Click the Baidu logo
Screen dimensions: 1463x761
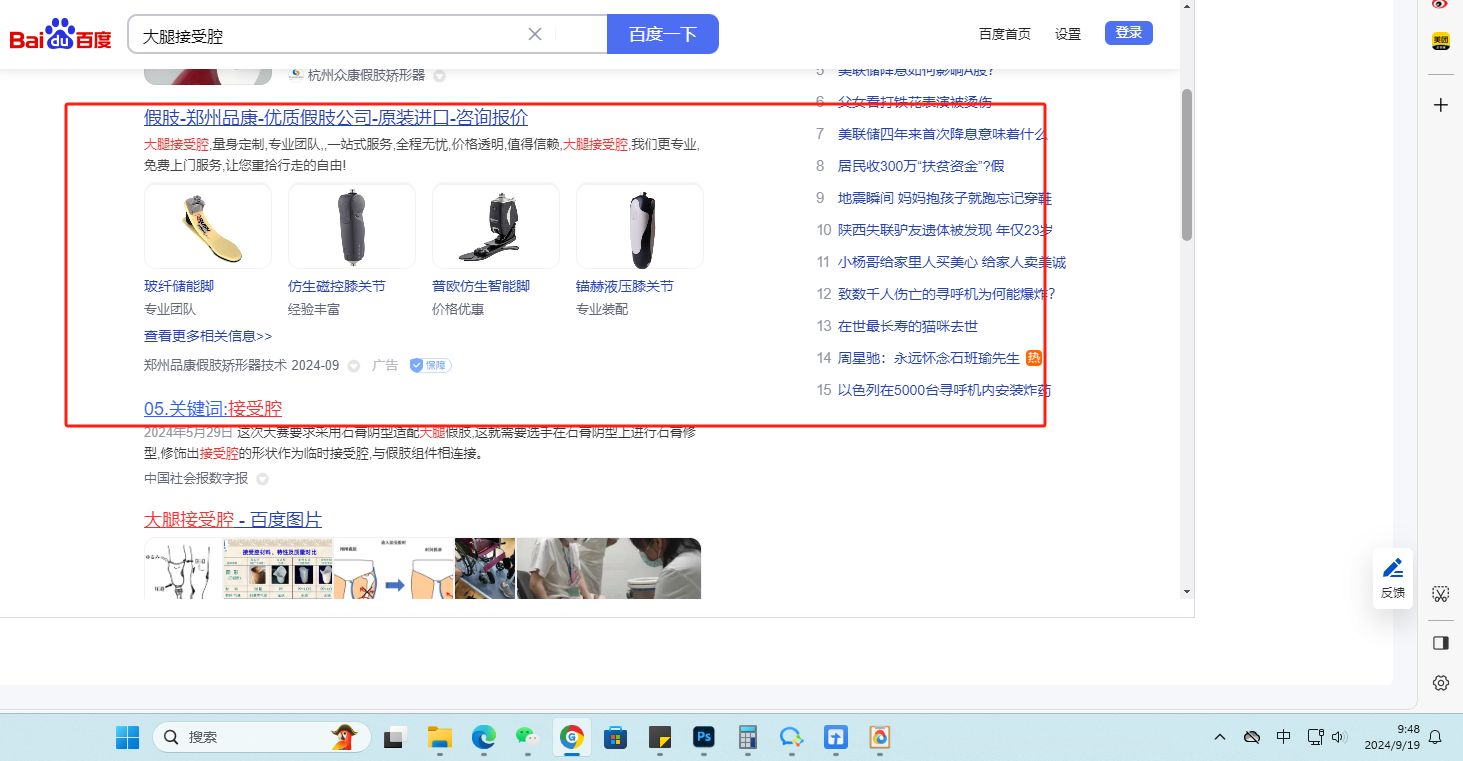60,35
